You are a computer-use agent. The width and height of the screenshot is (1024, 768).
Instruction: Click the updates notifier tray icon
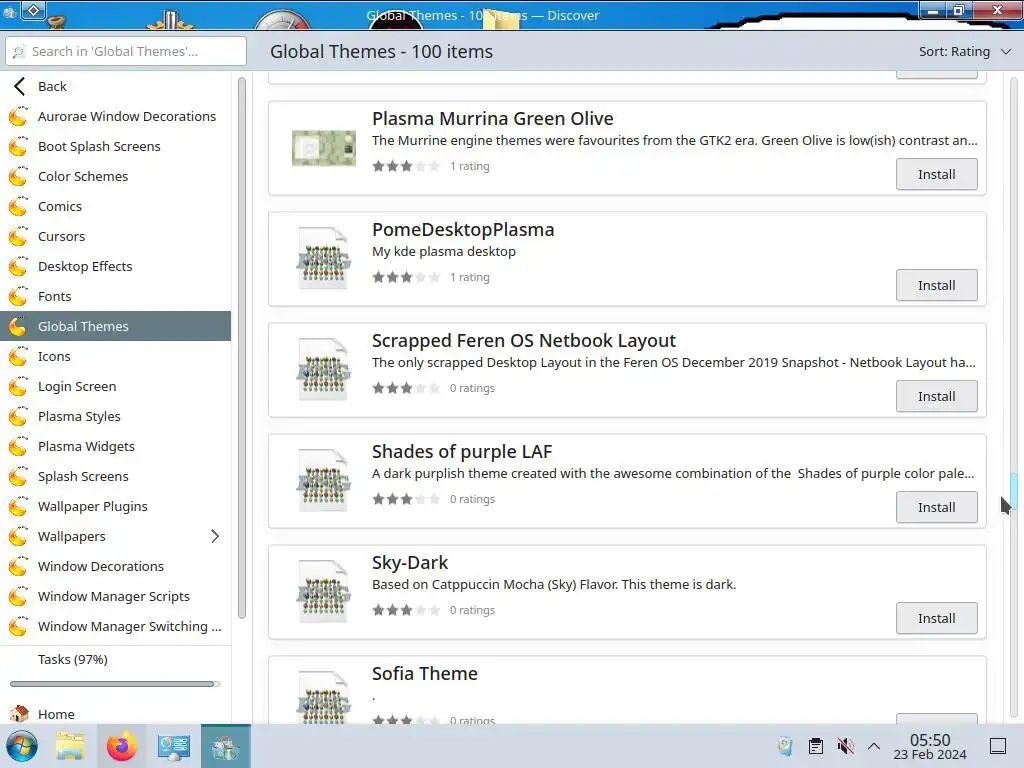click(x=786, y=746)
